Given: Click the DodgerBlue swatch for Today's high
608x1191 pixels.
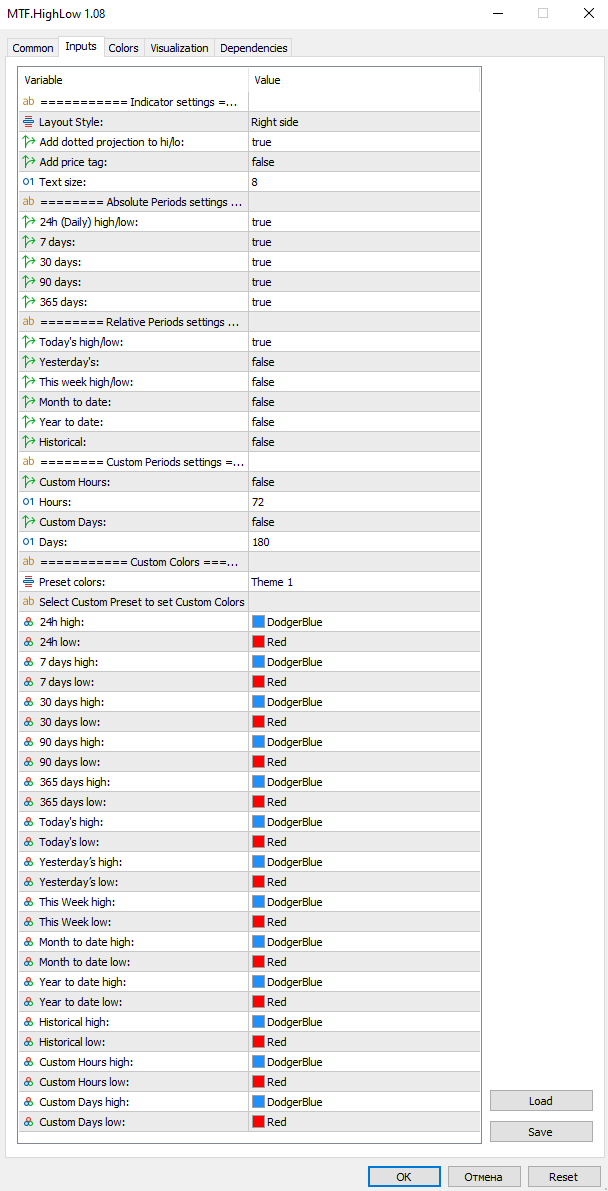Looking at the screenshot, I should point(258,822).
